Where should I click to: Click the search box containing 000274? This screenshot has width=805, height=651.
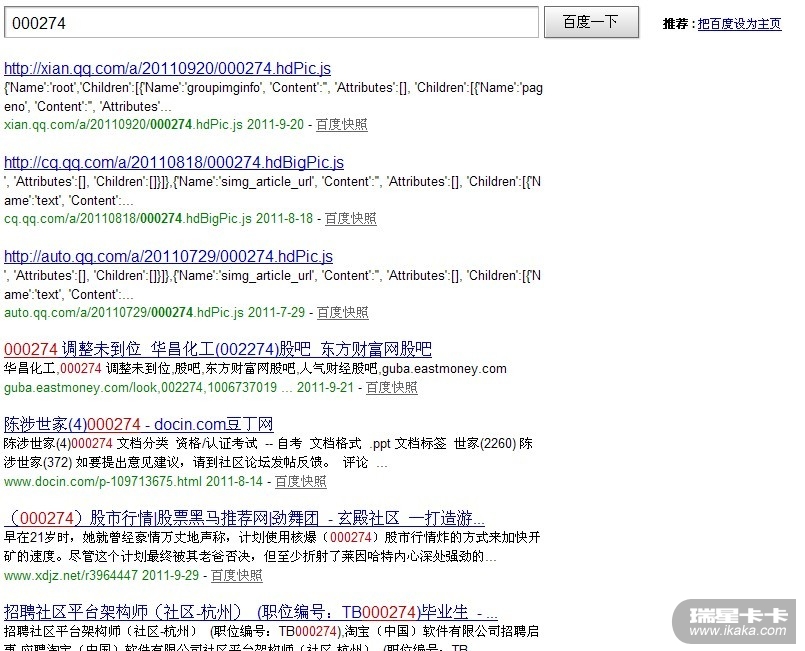point(271,22)
